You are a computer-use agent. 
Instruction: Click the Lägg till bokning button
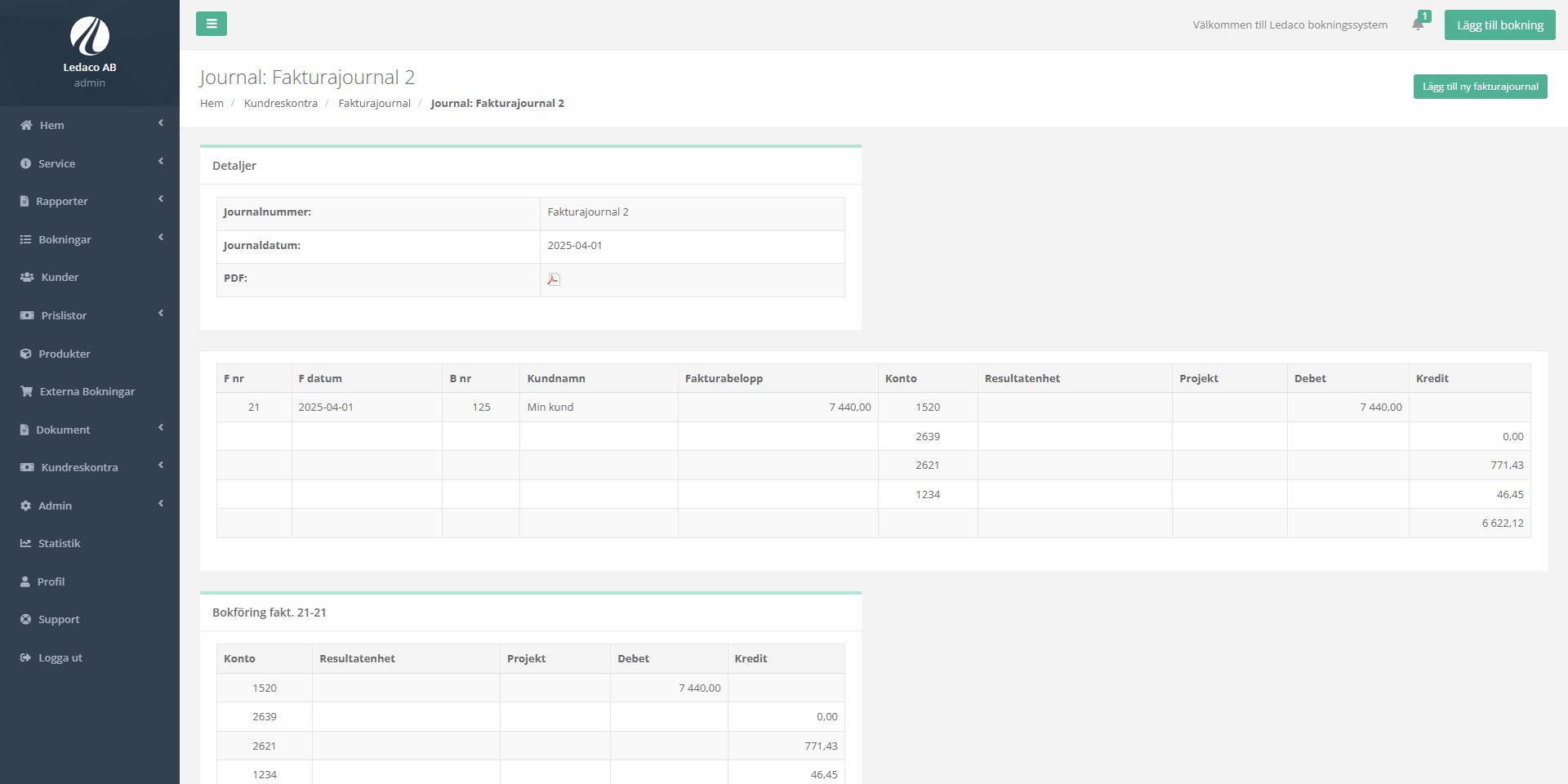tap(1499, 25)
